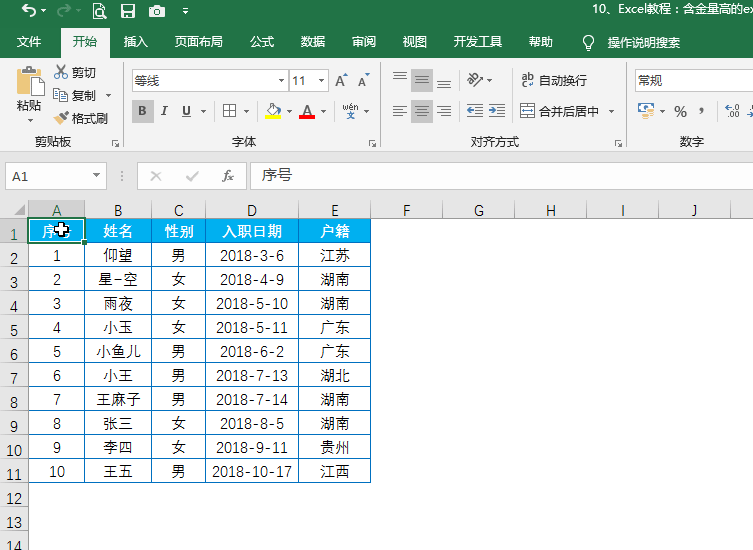Decrease indent icon

click(x=474, y=111)
